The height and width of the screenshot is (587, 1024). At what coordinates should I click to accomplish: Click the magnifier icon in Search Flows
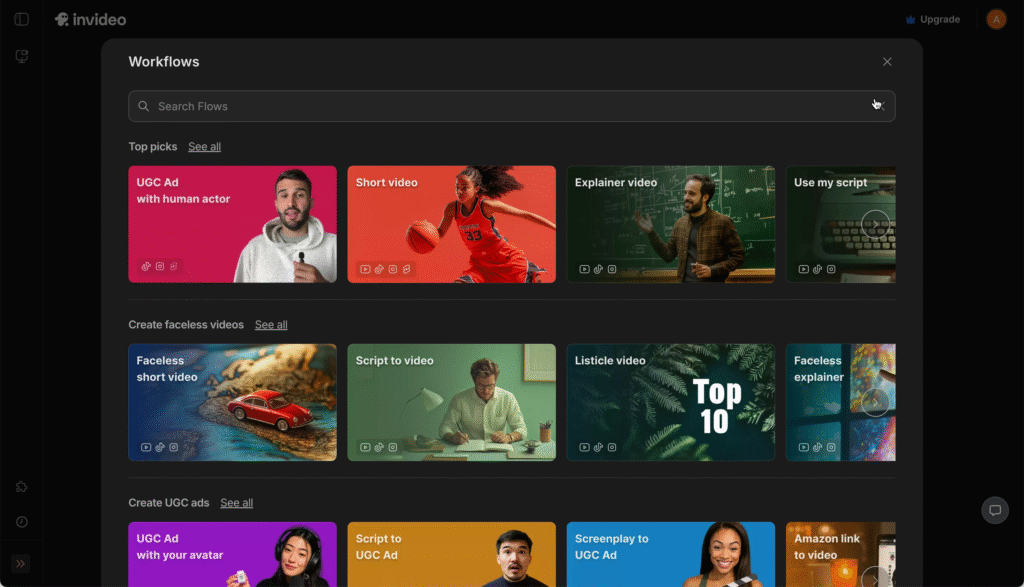point(144,106)
